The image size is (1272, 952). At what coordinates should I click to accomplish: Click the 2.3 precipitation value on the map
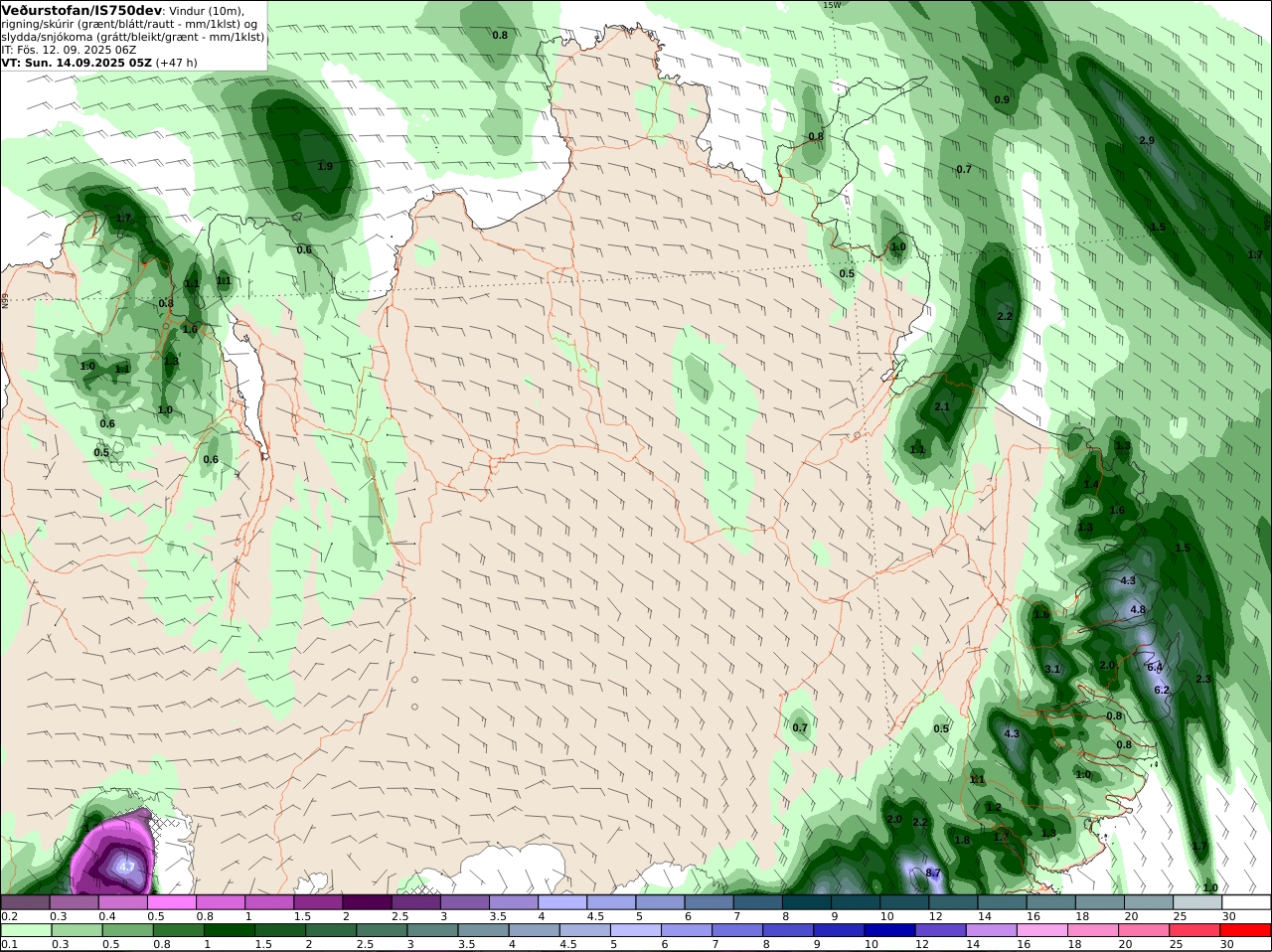coord(1203,679)
